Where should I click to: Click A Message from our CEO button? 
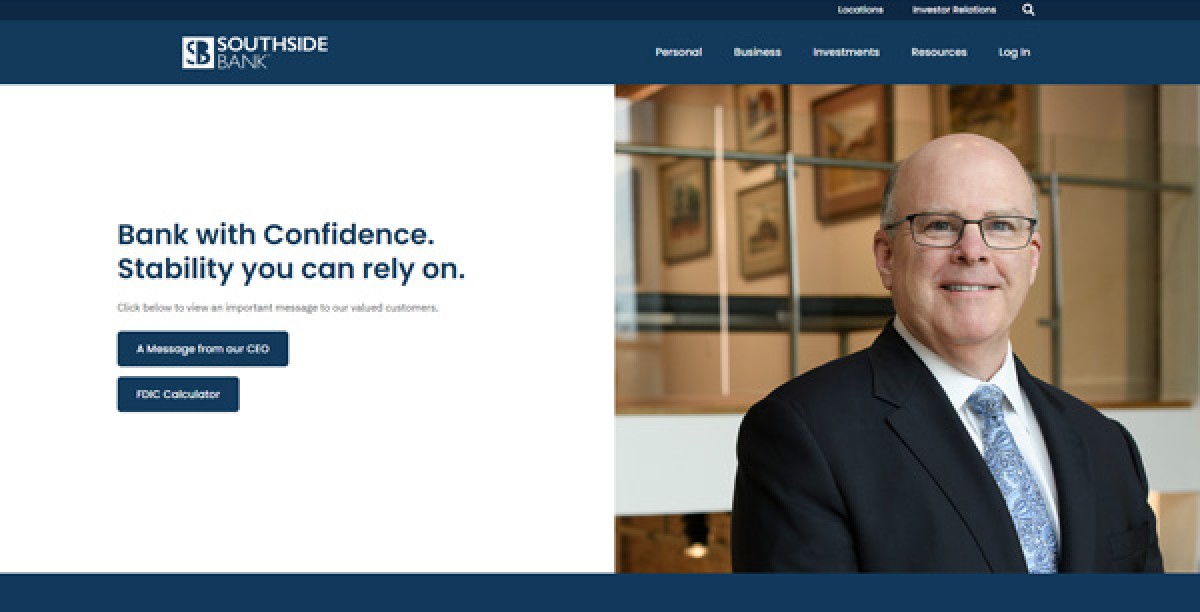(x=203, y=349)
